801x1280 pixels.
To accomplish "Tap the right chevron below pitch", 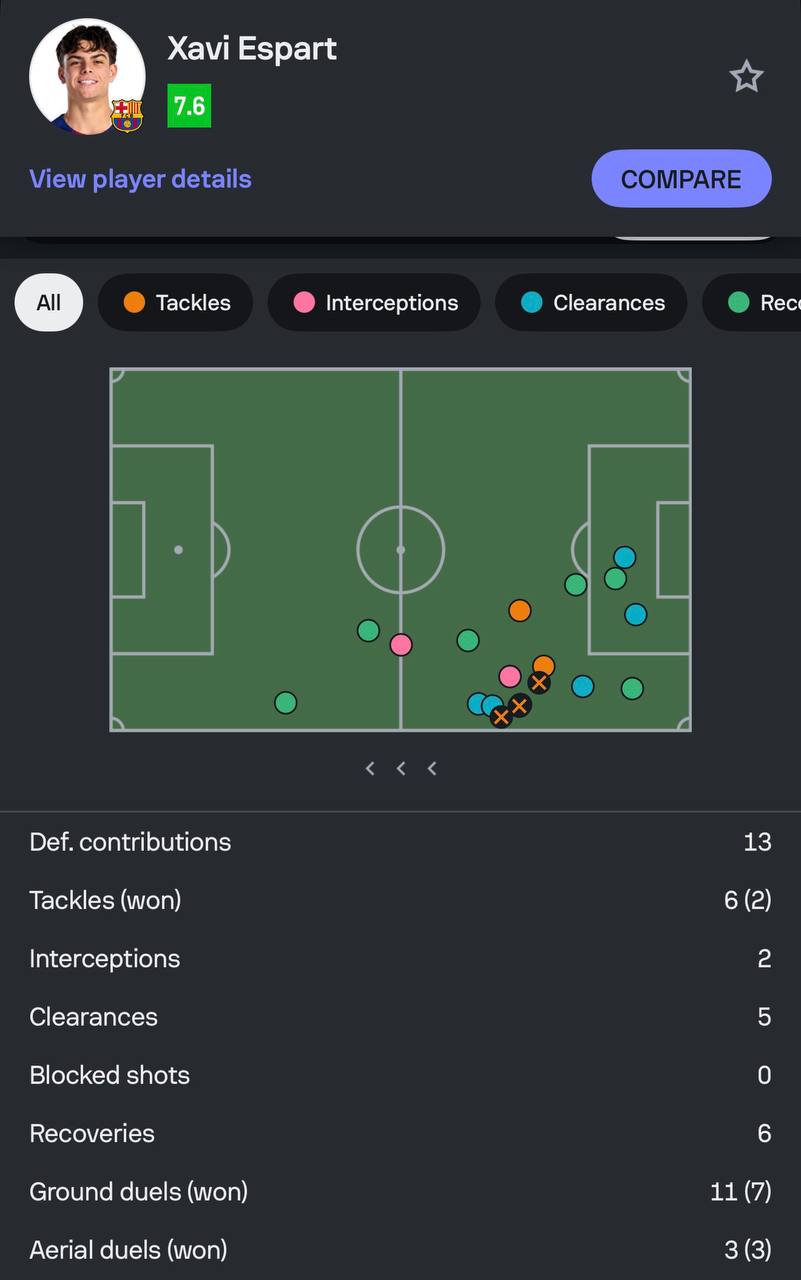I will [x=432, y=768].
